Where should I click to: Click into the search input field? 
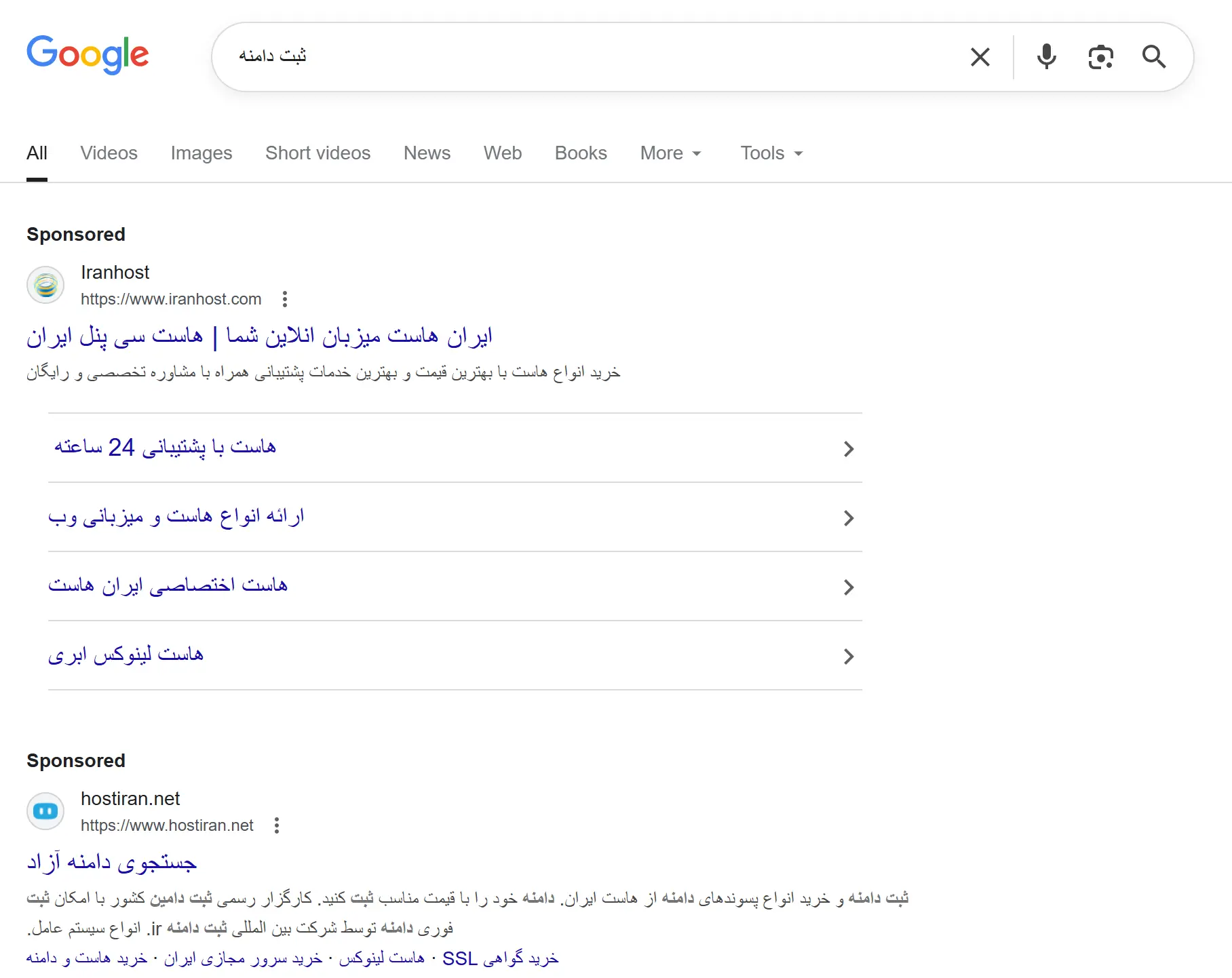click(597, 57)
